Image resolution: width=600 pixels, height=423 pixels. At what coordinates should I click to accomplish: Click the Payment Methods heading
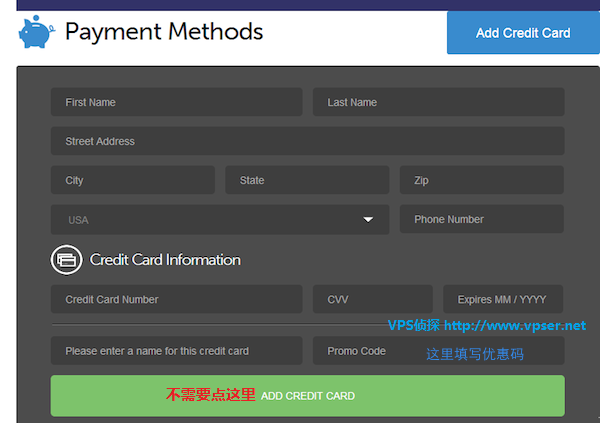click(x=164, y=31)
